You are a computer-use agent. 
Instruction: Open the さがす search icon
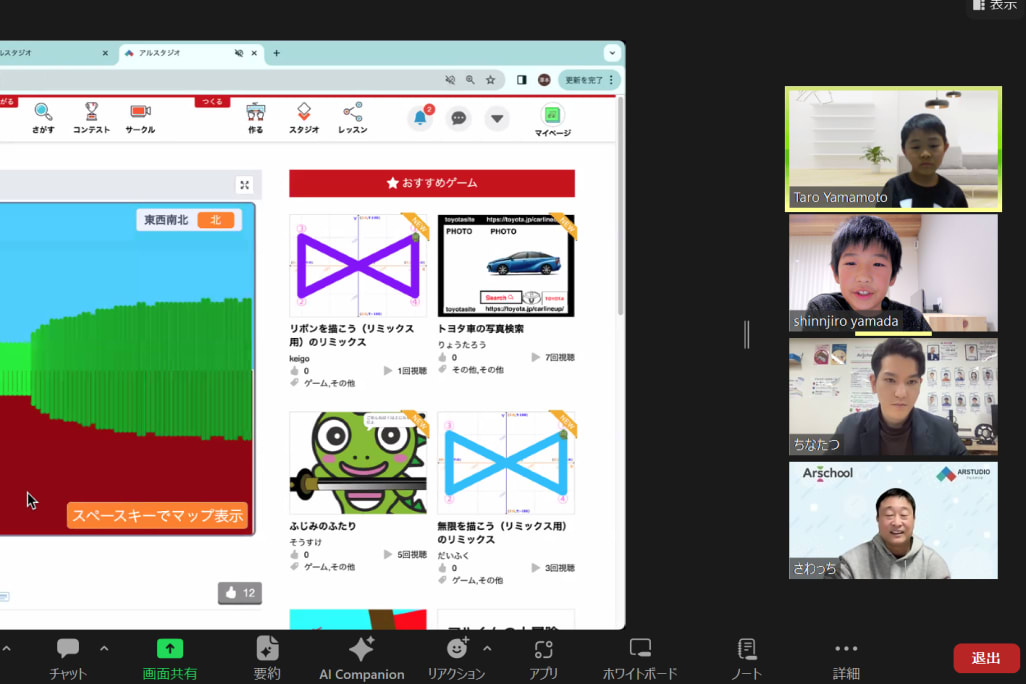43,113
